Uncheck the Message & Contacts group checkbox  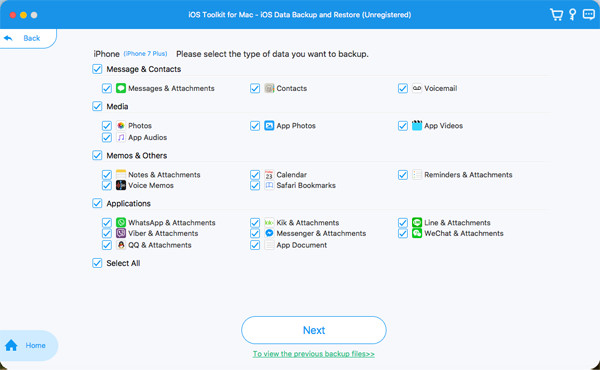[x=97, y=69]
